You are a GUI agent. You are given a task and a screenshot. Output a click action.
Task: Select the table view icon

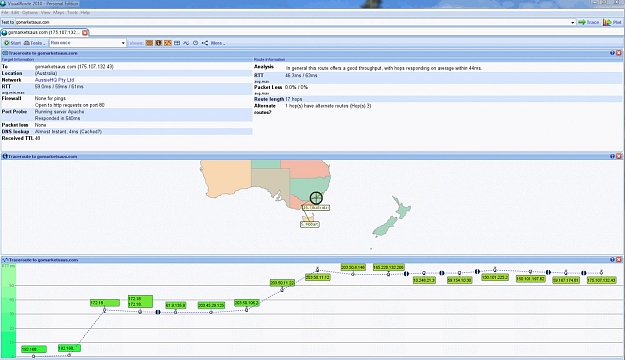click(x=177, y=43)
